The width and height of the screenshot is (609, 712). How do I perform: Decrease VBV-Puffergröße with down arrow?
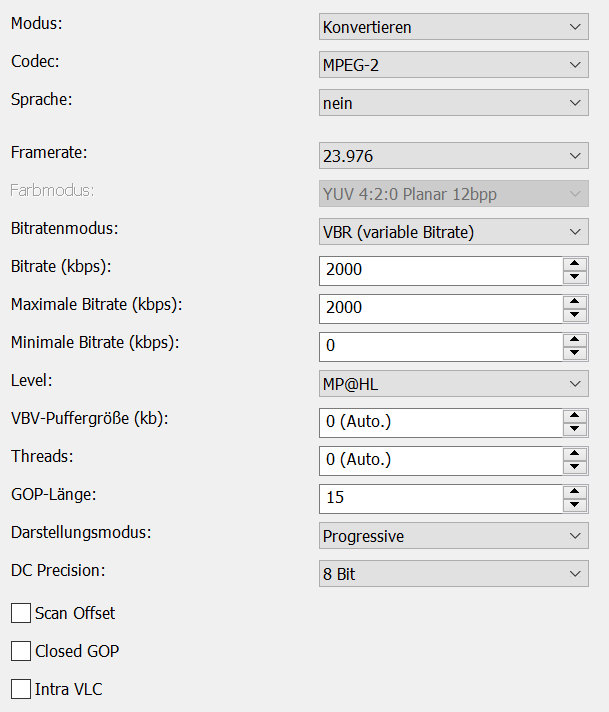(575, 429)
